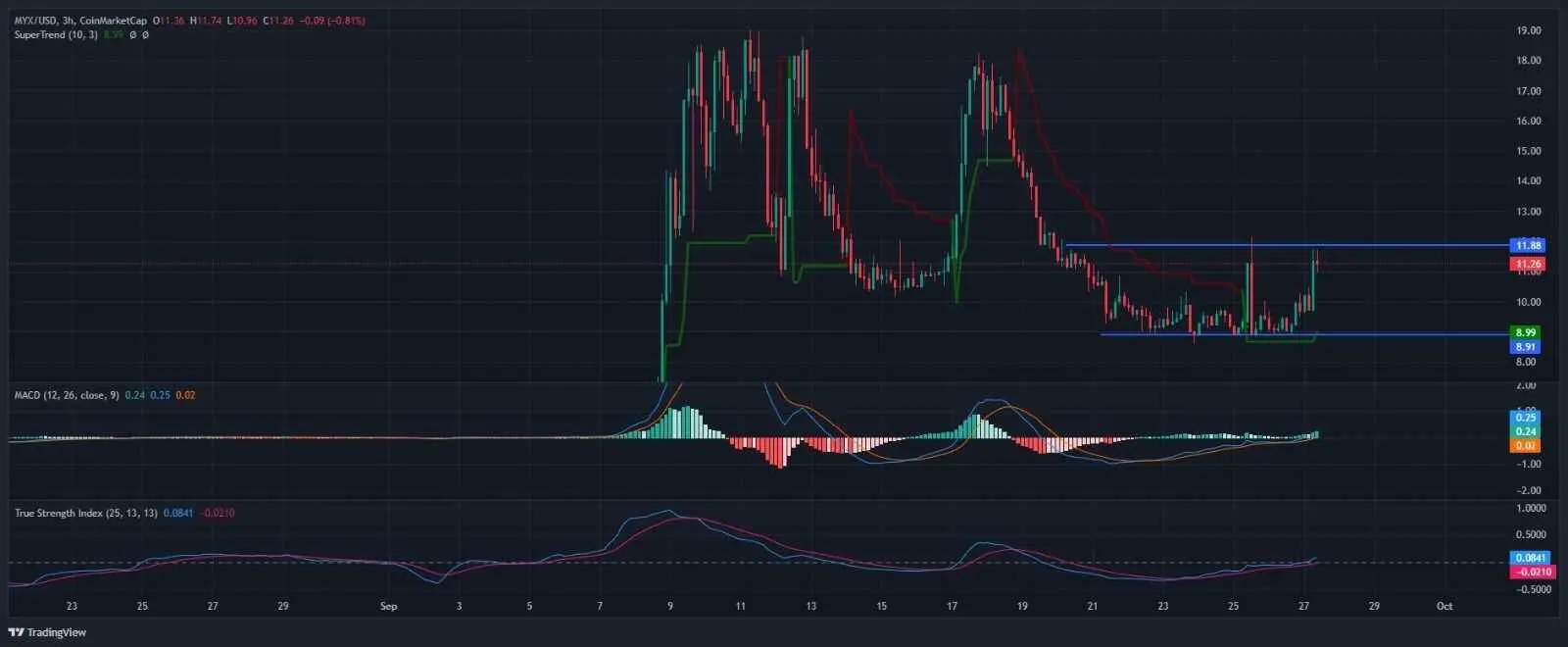Click the Sep date on time axis

click(x=388, y=606)
